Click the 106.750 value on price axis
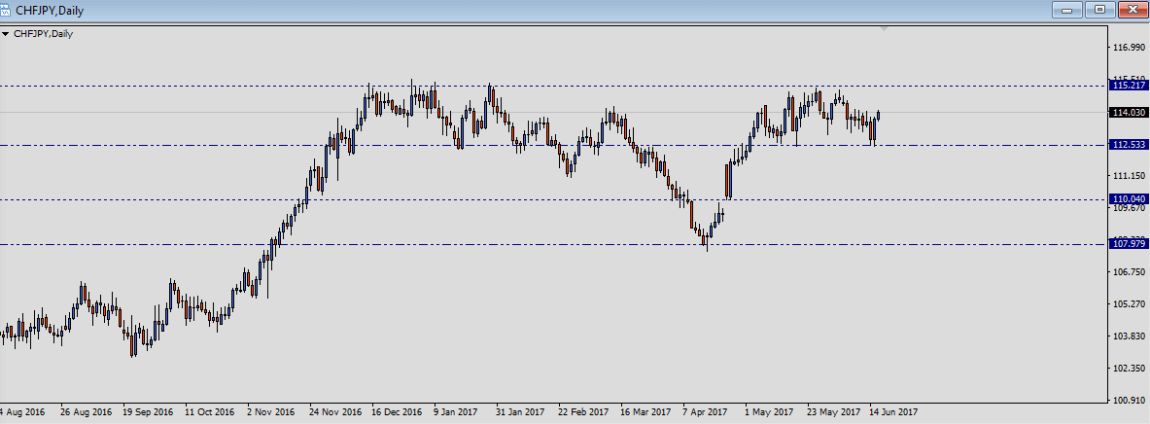Screen dimensions: 1150x424 (1129, 272)
